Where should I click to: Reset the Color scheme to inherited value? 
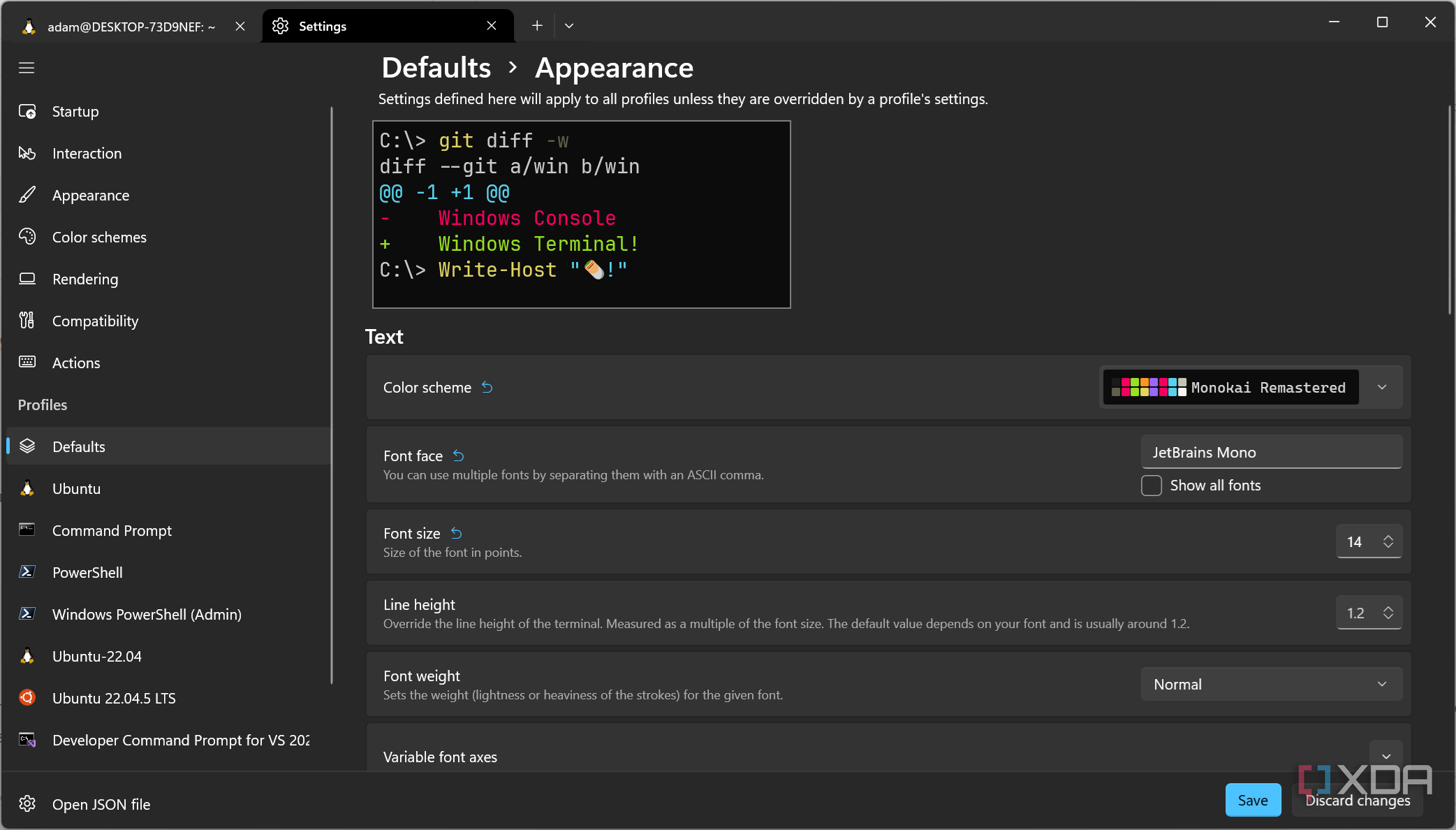487,387
